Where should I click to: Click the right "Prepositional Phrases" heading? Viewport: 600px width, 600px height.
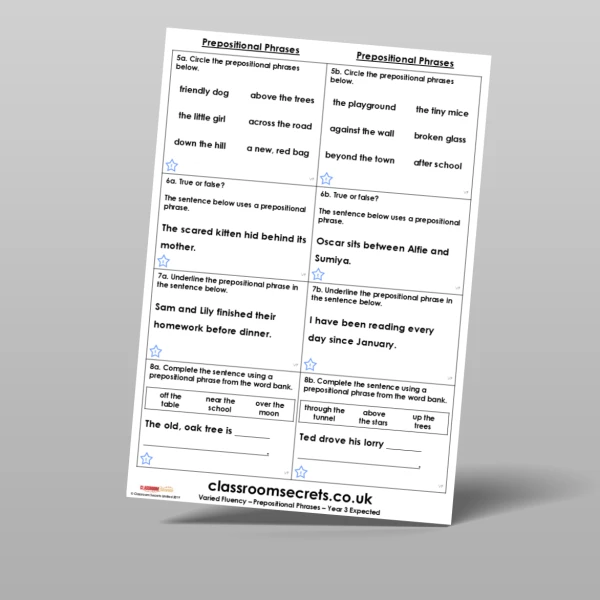[405, 59]
